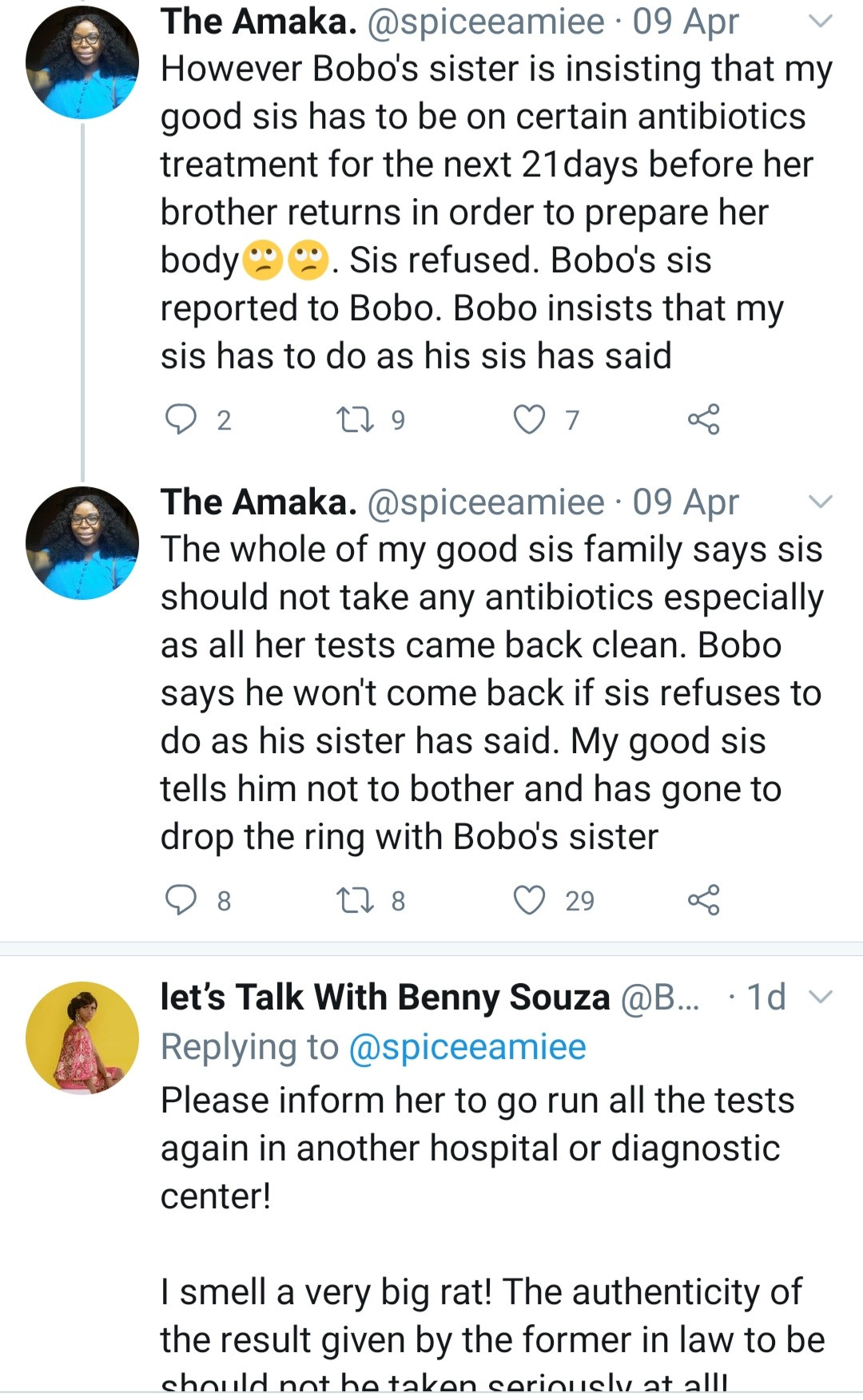Share the tweet about dropping the ring
The height and width of the screenshot is (1400, 863).
pyautogui.click(x=703, y=900)
